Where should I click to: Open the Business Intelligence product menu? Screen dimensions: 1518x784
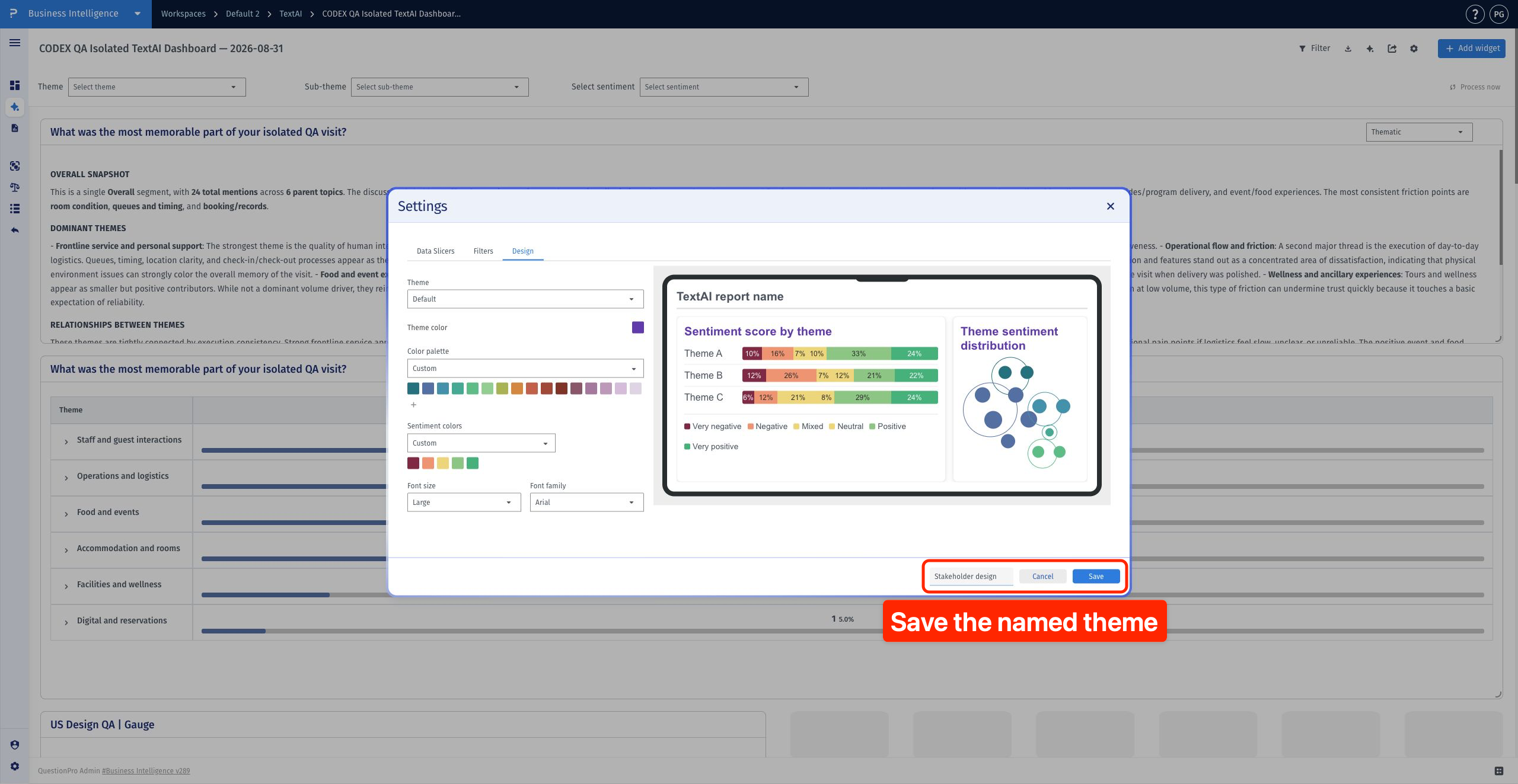76,14
